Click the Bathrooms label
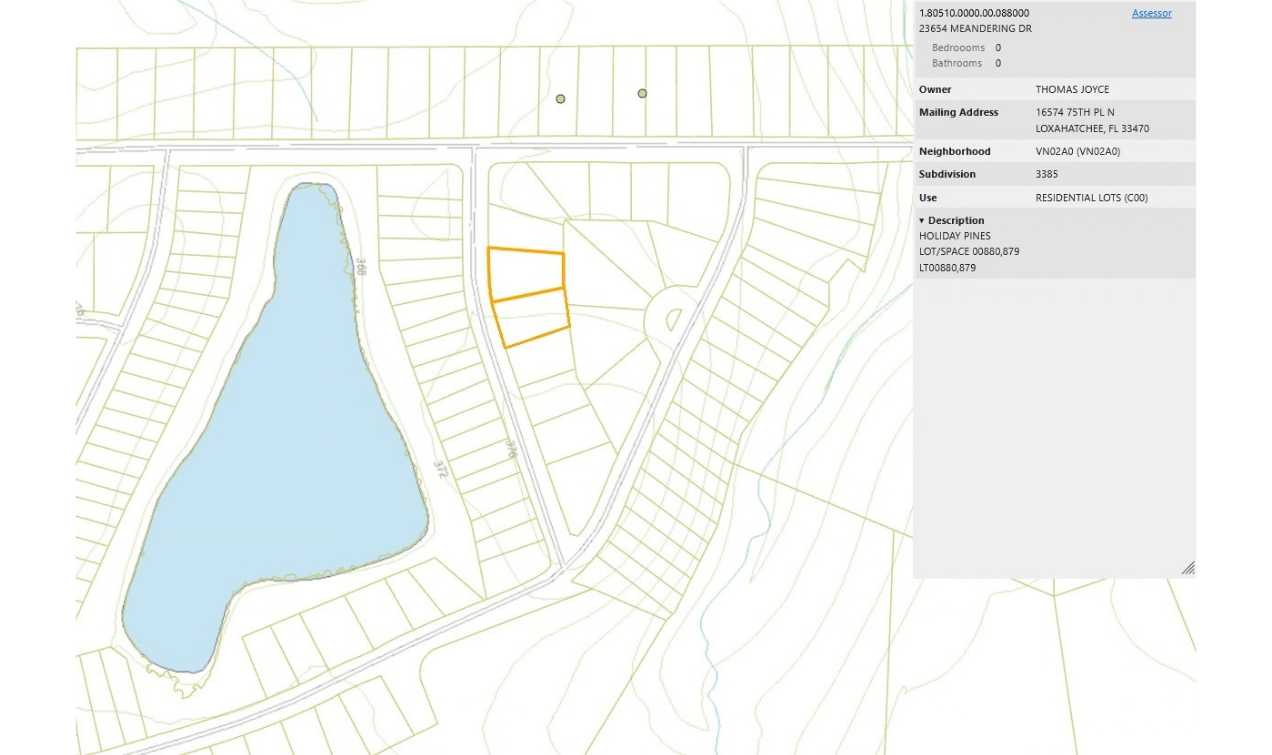This screenshot has height=755, width=1272. [x=957, y=63]
